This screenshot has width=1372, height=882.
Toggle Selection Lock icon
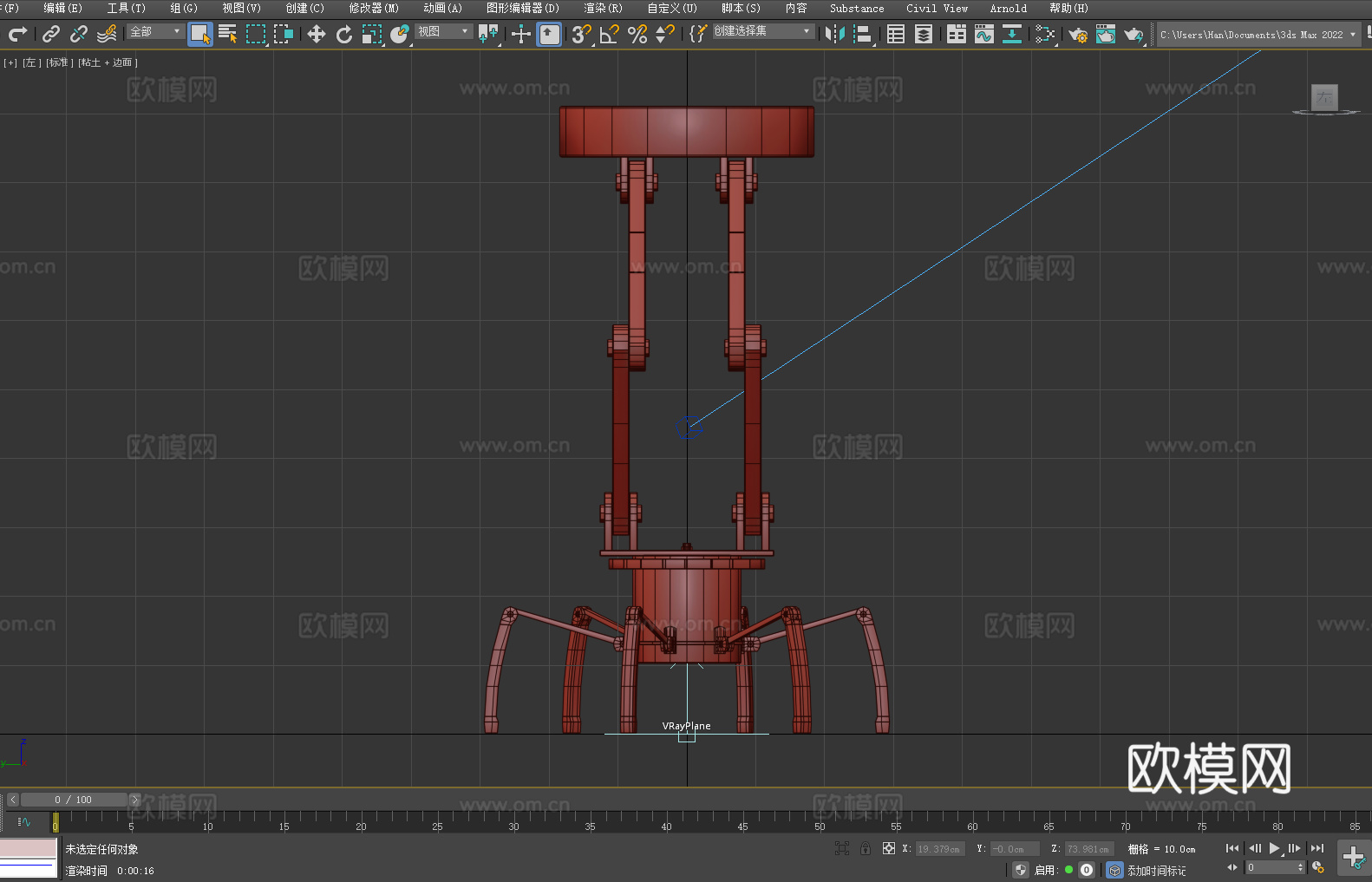click(x=866, y=848)
